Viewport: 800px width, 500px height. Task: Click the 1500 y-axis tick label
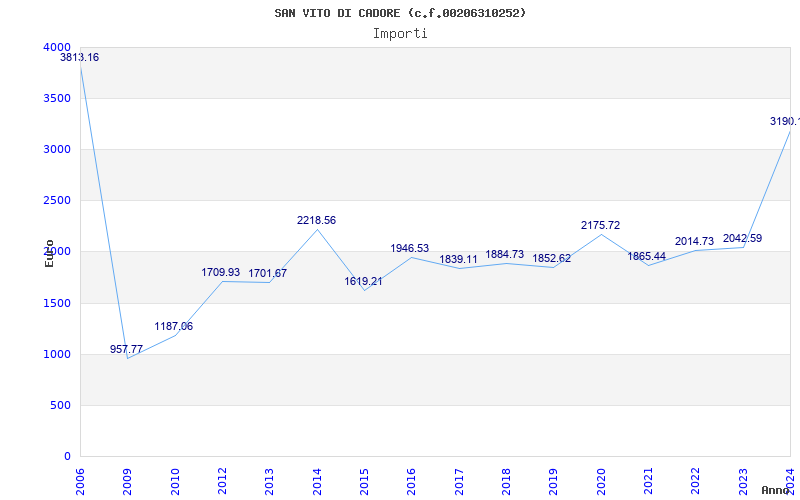tap(57, 303)
